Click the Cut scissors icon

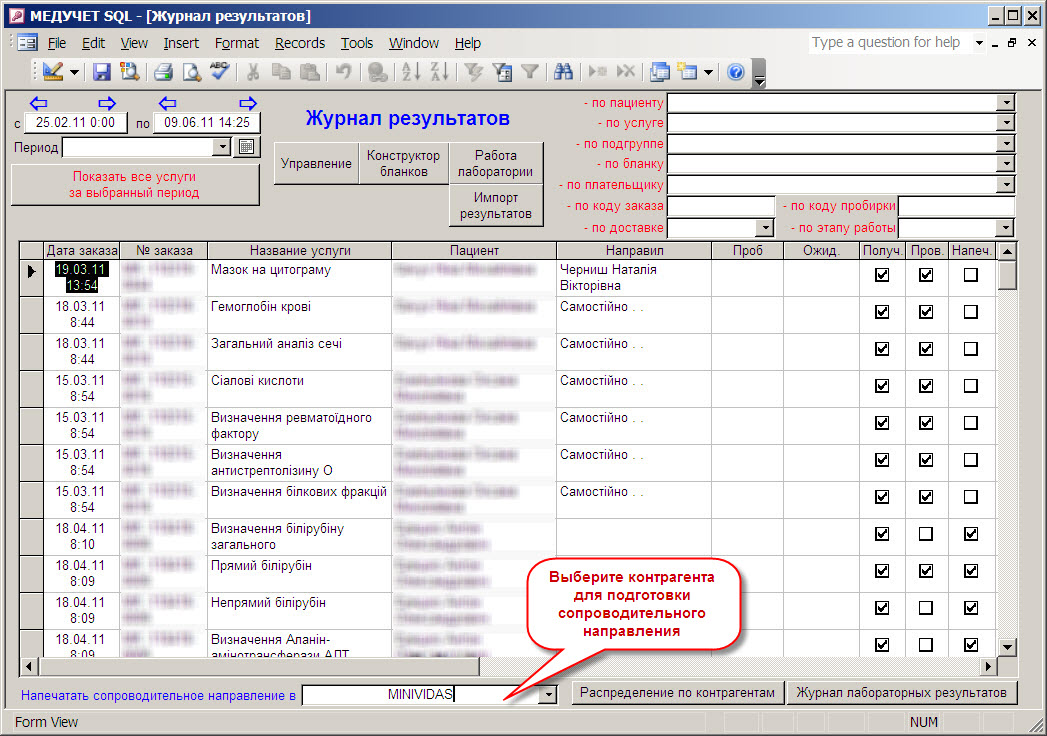[x=253, y=71]
